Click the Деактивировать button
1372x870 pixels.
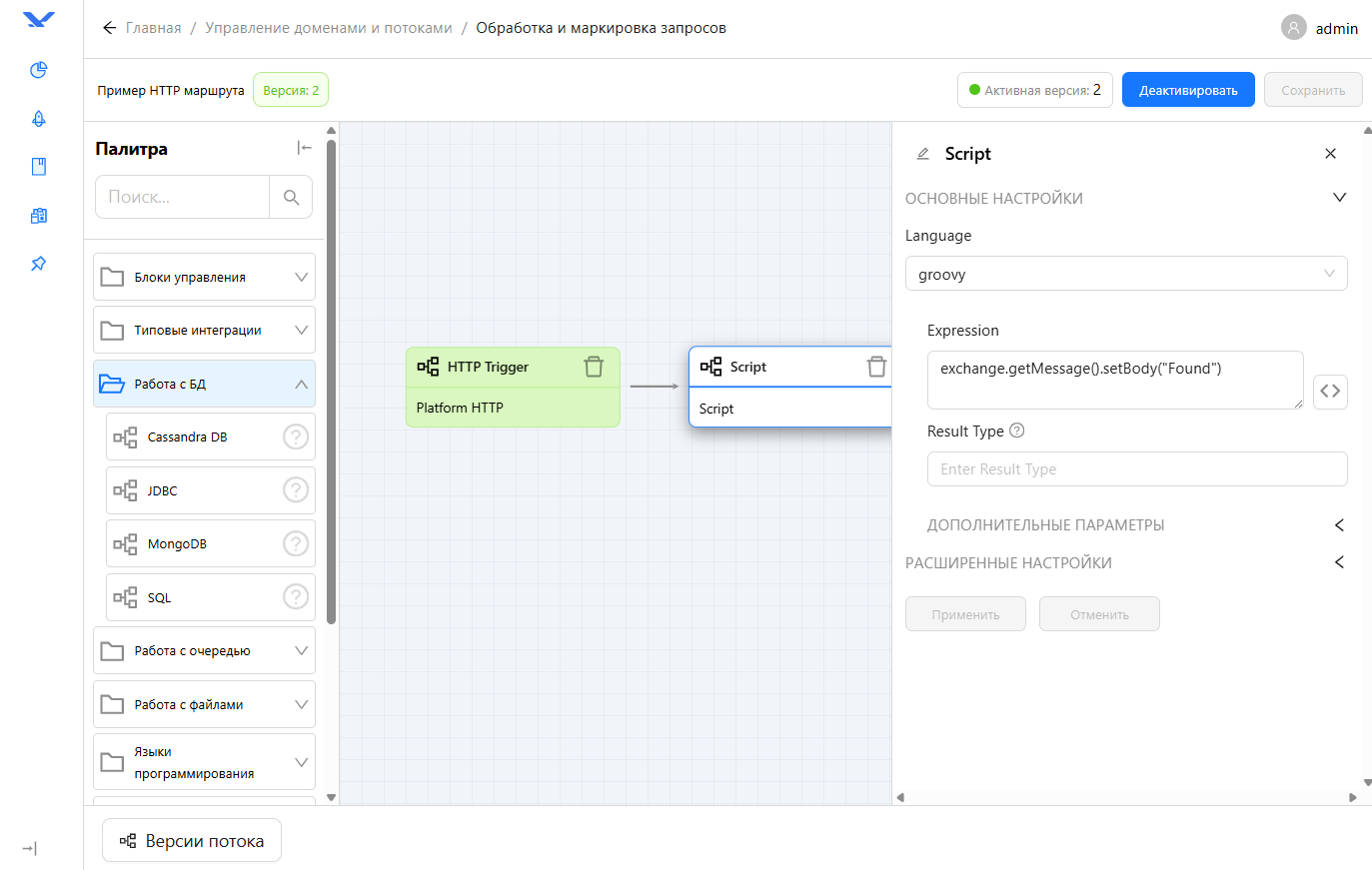point(1187,90)
